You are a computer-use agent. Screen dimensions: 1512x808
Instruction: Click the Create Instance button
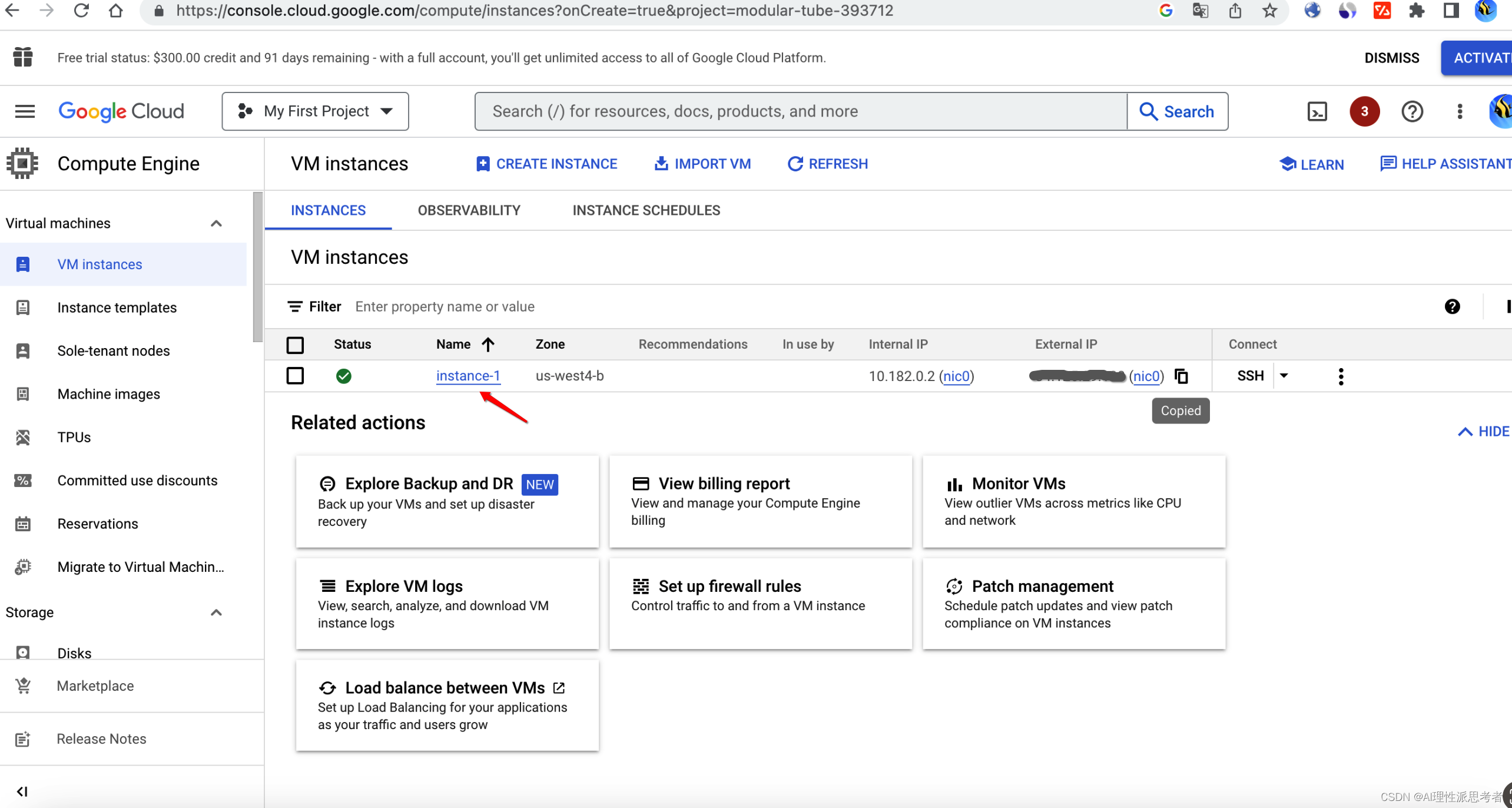click(546, 164)
